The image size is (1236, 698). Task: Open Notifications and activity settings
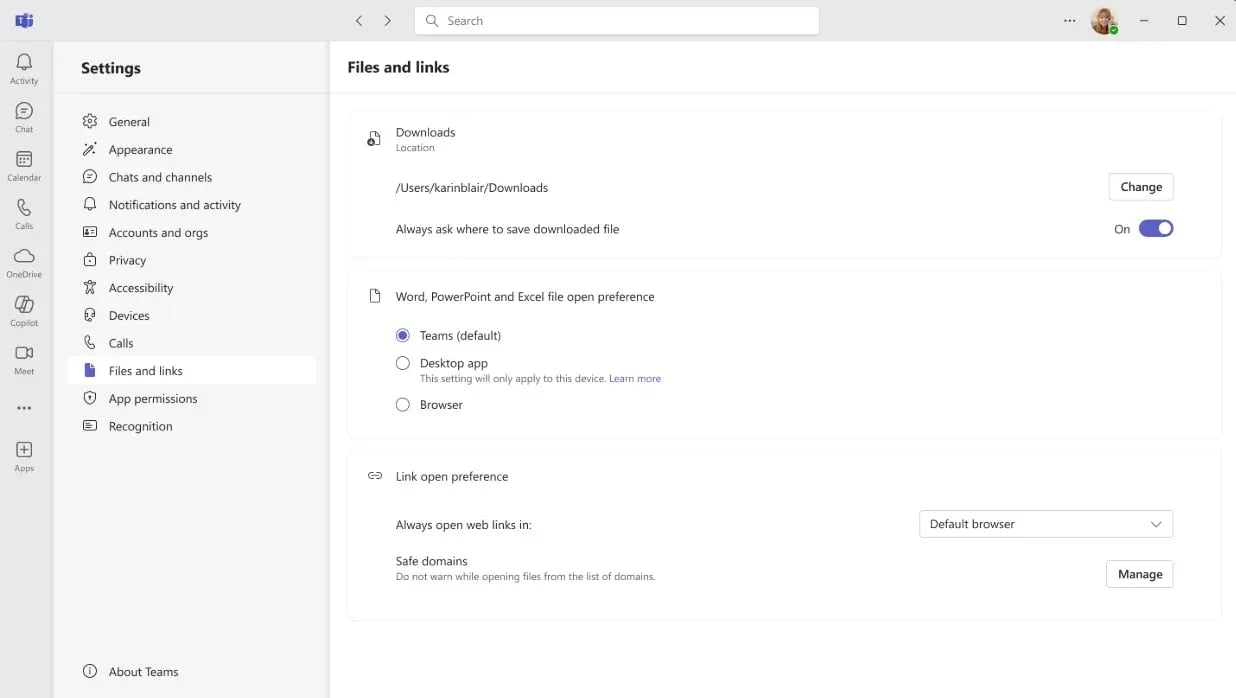[x=192, y=205]
